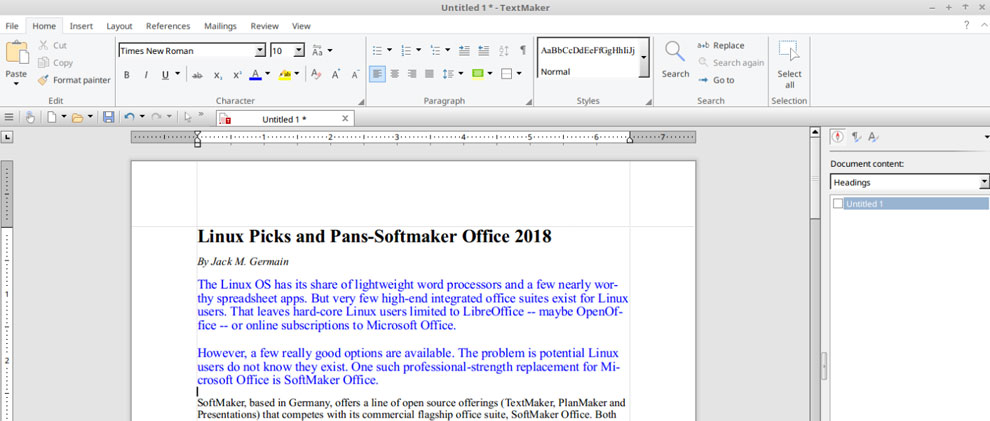This screenshot has width=990, height=421.
Task: Tick the Untitled 1 checkbox in sidebar
Action: click(838, 203)
